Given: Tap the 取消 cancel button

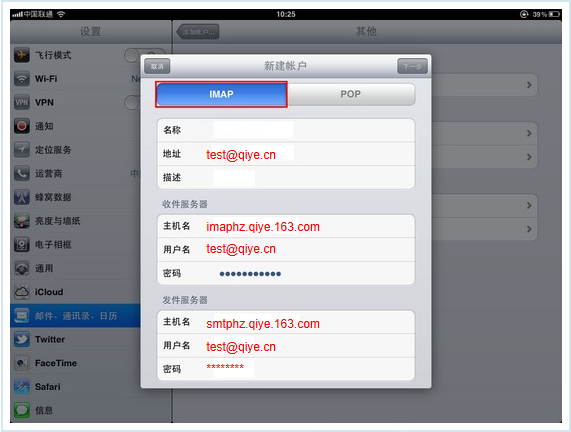Looking at the screenshot, I should pos(157,66).
